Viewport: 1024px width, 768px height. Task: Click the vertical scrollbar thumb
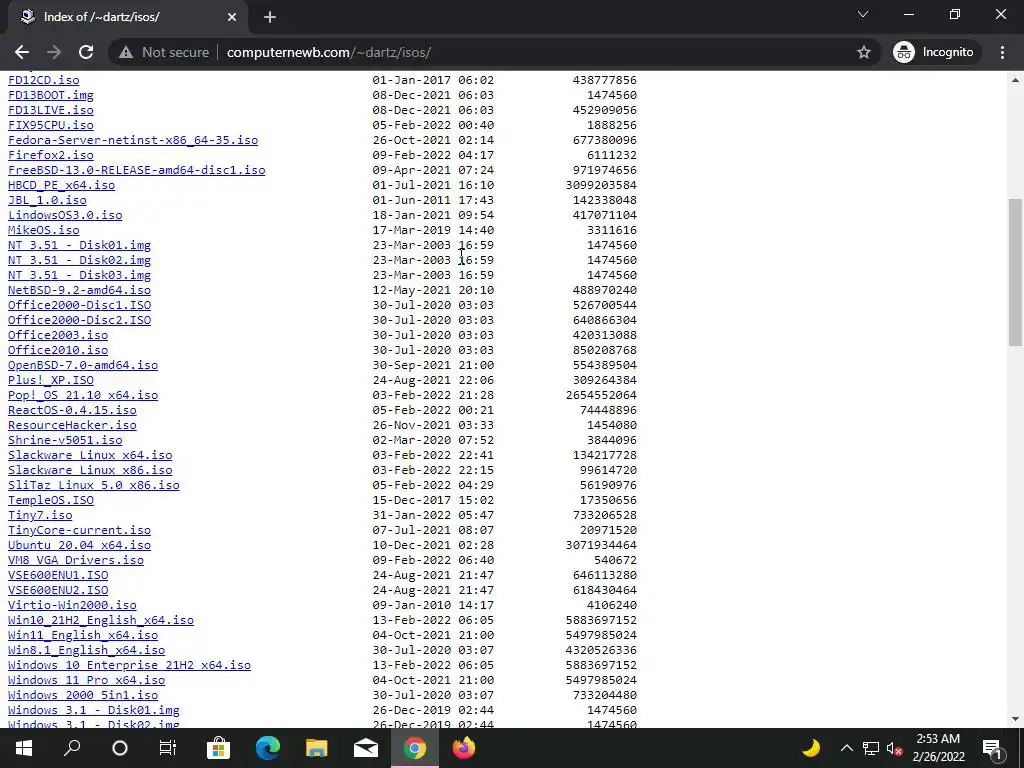(x=1015, y=272)
